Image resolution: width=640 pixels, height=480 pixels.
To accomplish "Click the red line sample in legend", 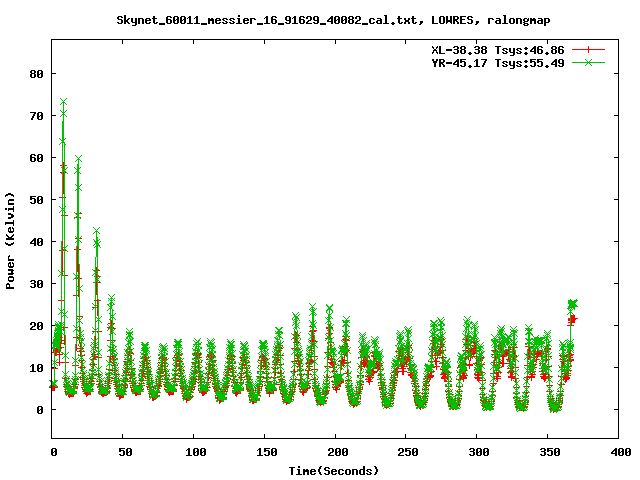I will point(588,50).
